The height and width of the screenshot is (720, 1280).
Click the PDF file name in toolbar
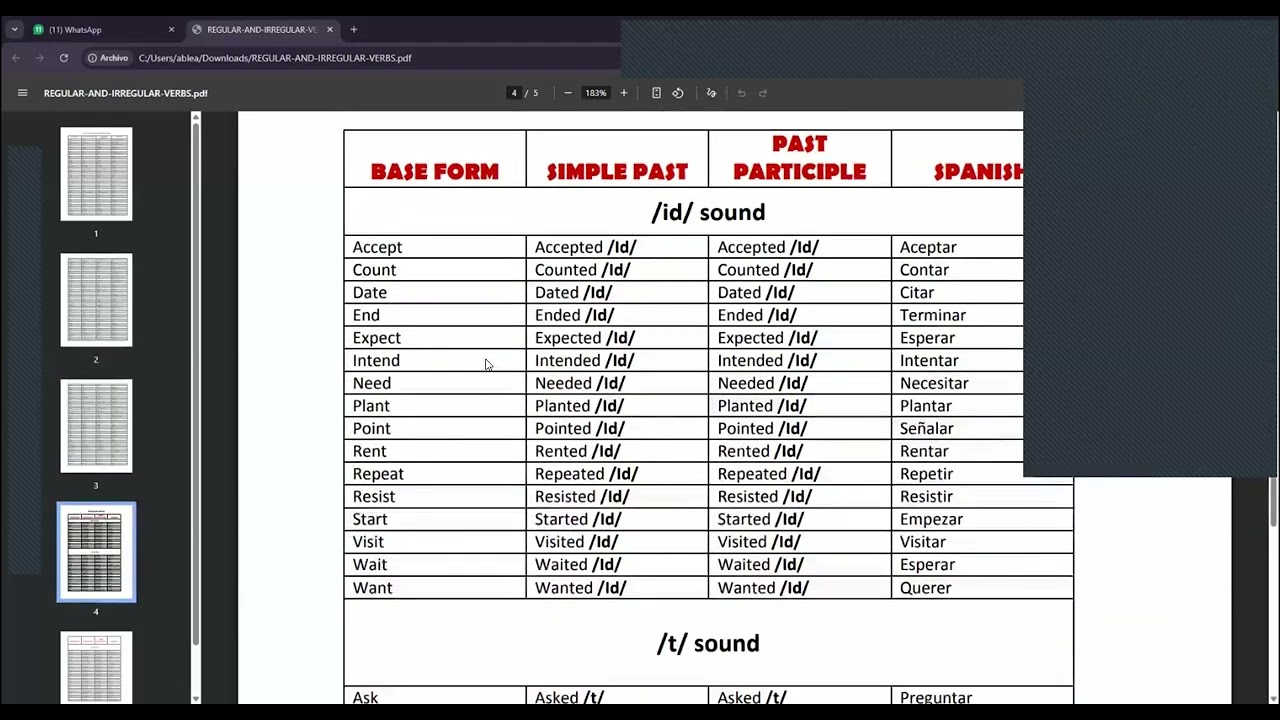pyautogui.click(x=126, y=93)
